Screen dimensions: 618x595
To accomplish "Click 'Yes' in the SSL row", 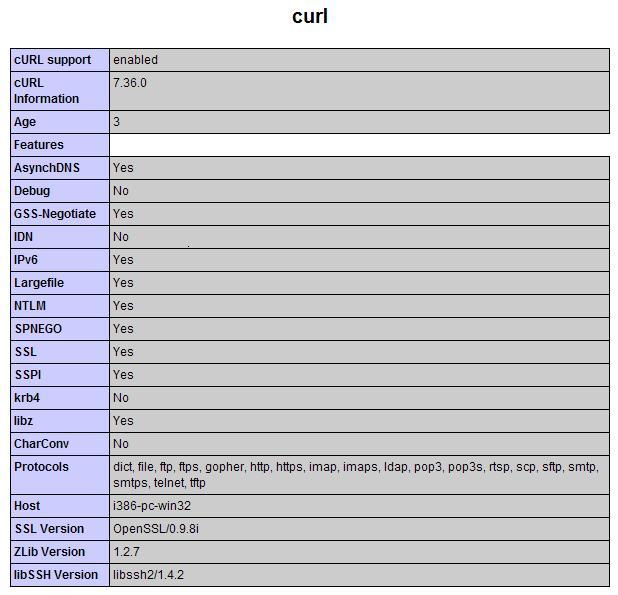I will [123, 352].
